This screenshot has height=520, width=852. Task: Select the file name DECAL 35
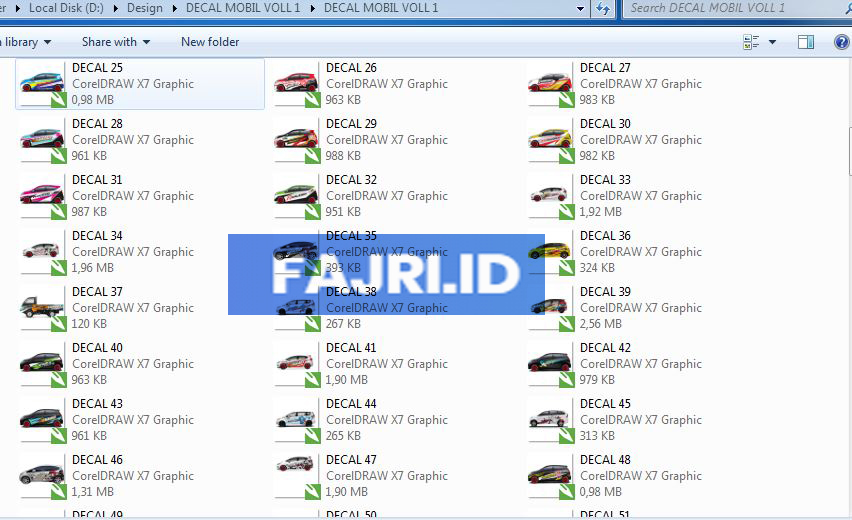click(351, 236)
